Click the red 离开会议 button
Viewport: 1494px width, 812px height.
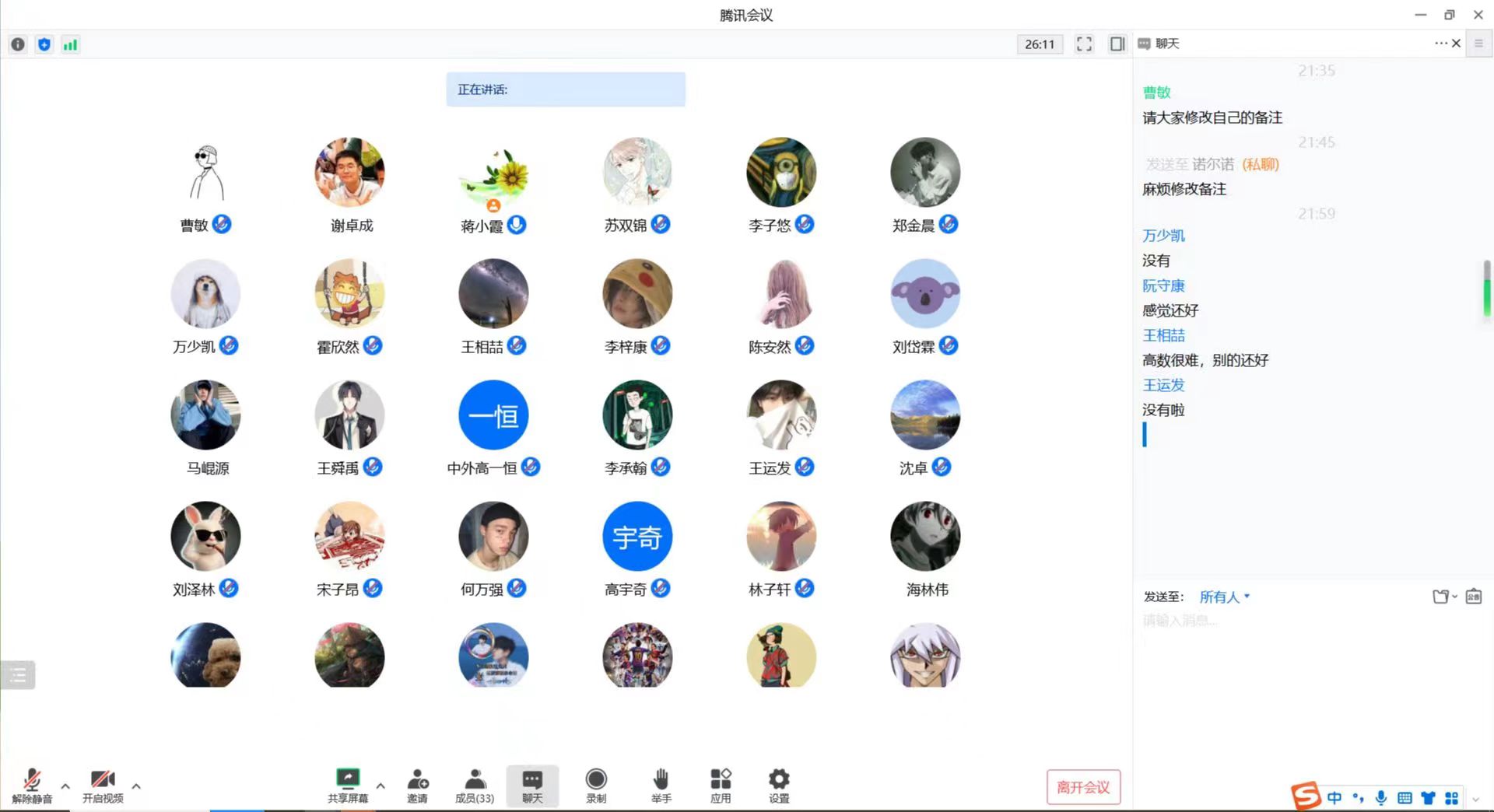coord(1083,787)
